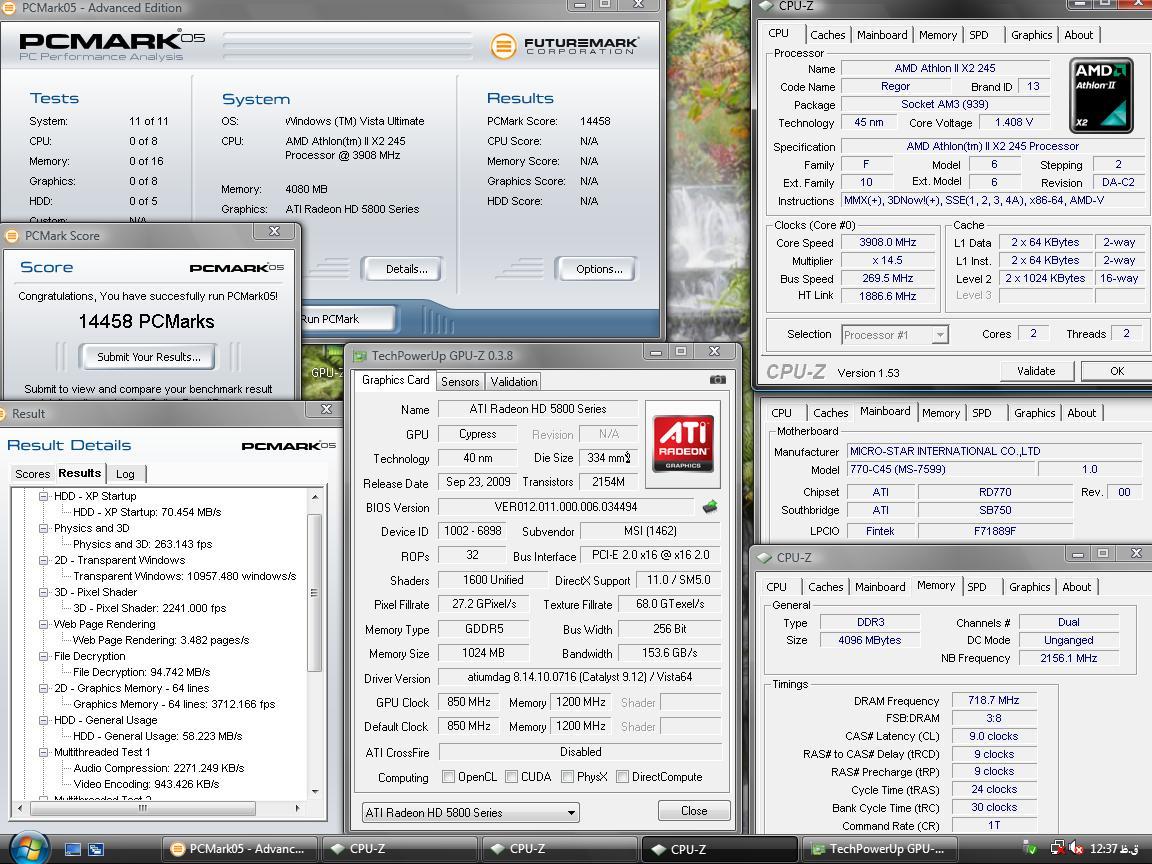
Task: Click the volume icon in system tray
Action: pos(1074,849)
